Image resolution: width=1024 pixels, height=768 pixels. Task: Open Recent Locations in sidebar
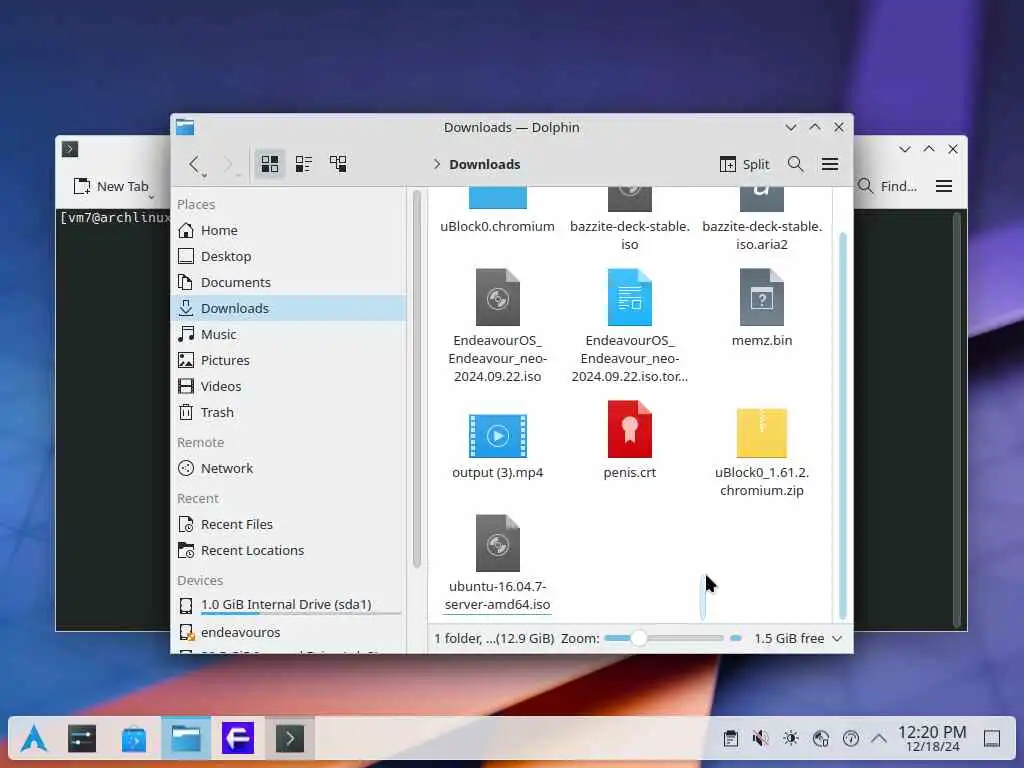(288, 551)
